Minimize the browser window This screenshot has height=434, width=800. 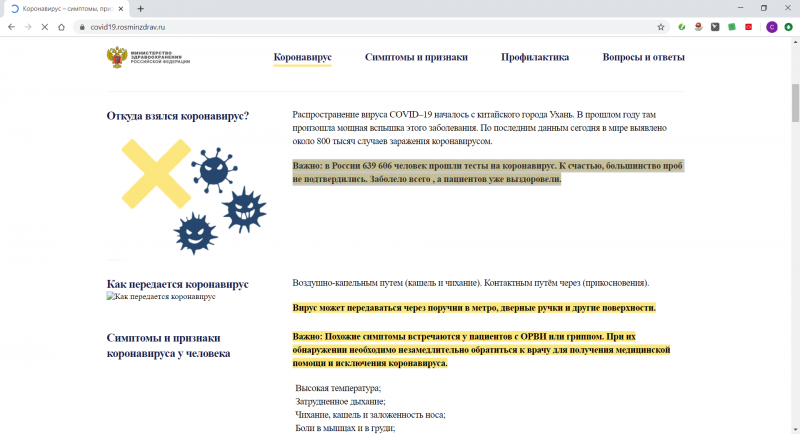[x=740, y=8]
